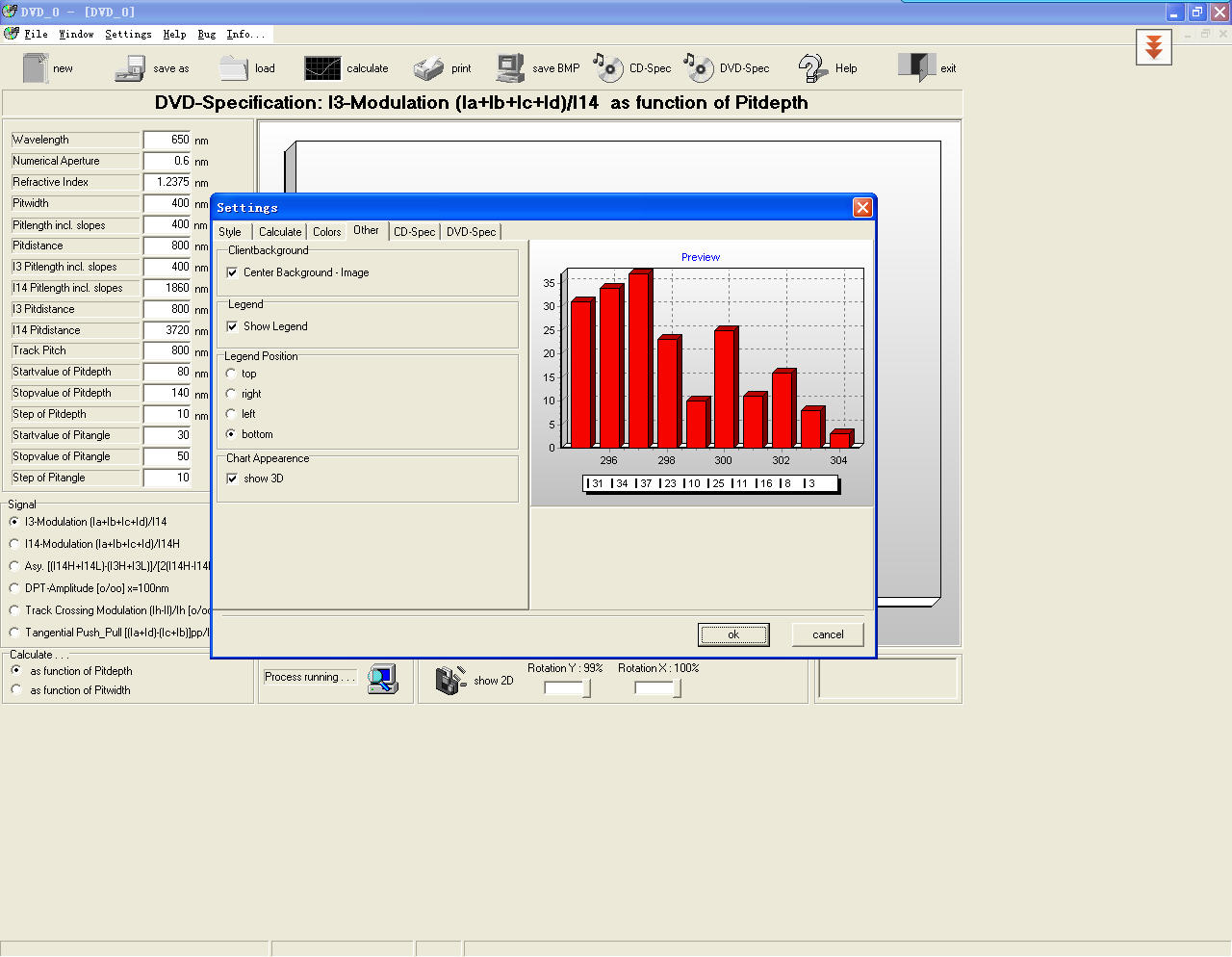Click the orange double-arrow download icon
Viewport: 1232px width, 957px height.
coord(1153,46)
